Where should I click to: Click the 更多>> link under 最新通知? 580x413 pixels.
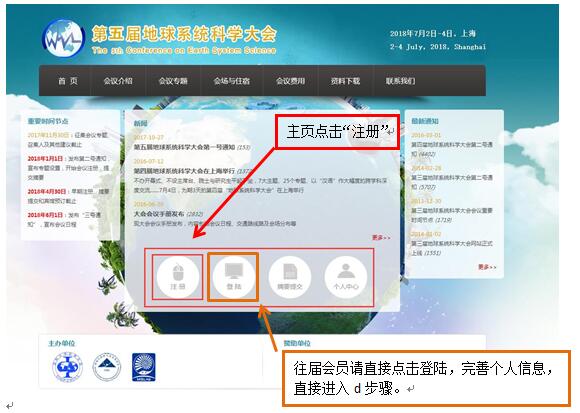(487, 267)
